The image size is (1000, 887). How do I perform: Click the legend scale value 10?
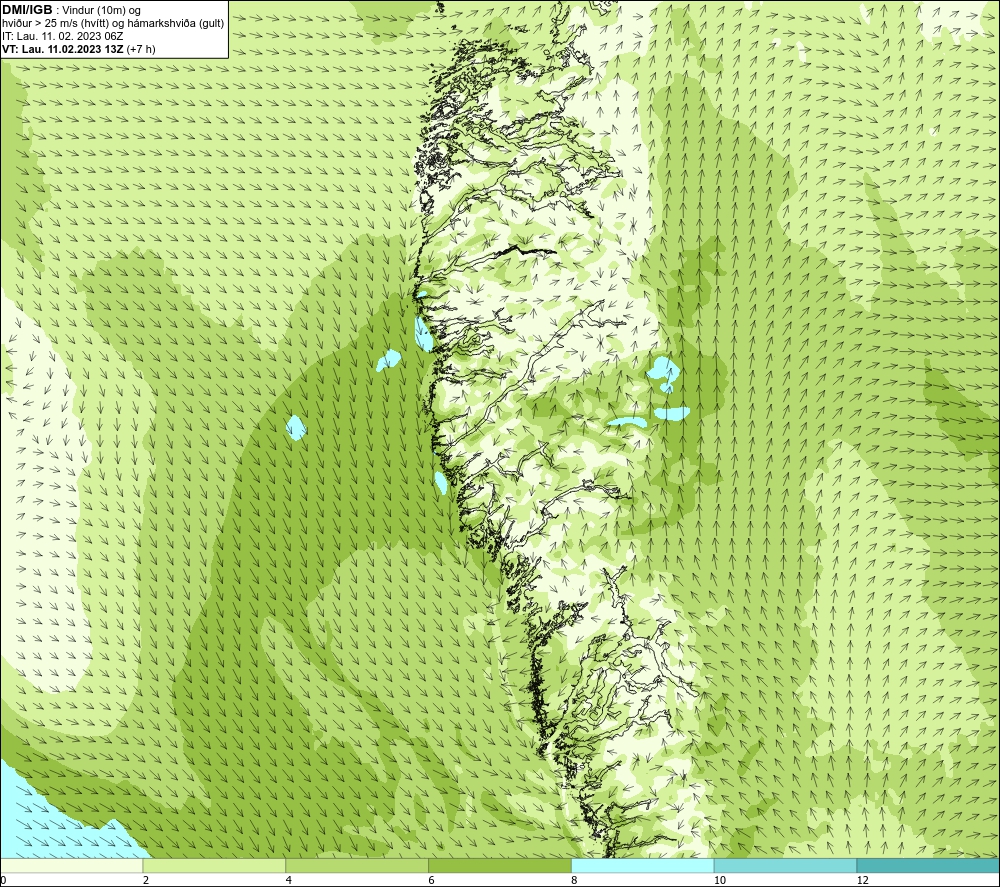click(x=720, y=880)
